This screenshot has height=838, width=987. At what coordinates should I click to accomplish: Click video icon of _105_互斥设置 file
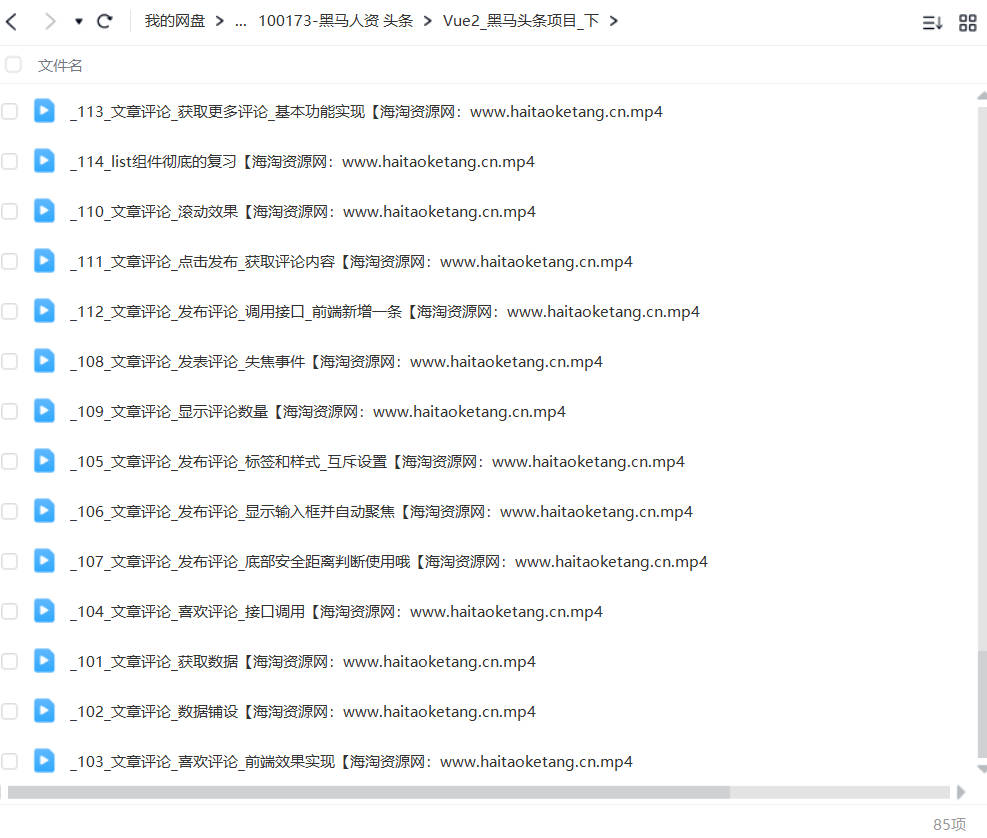44,460
